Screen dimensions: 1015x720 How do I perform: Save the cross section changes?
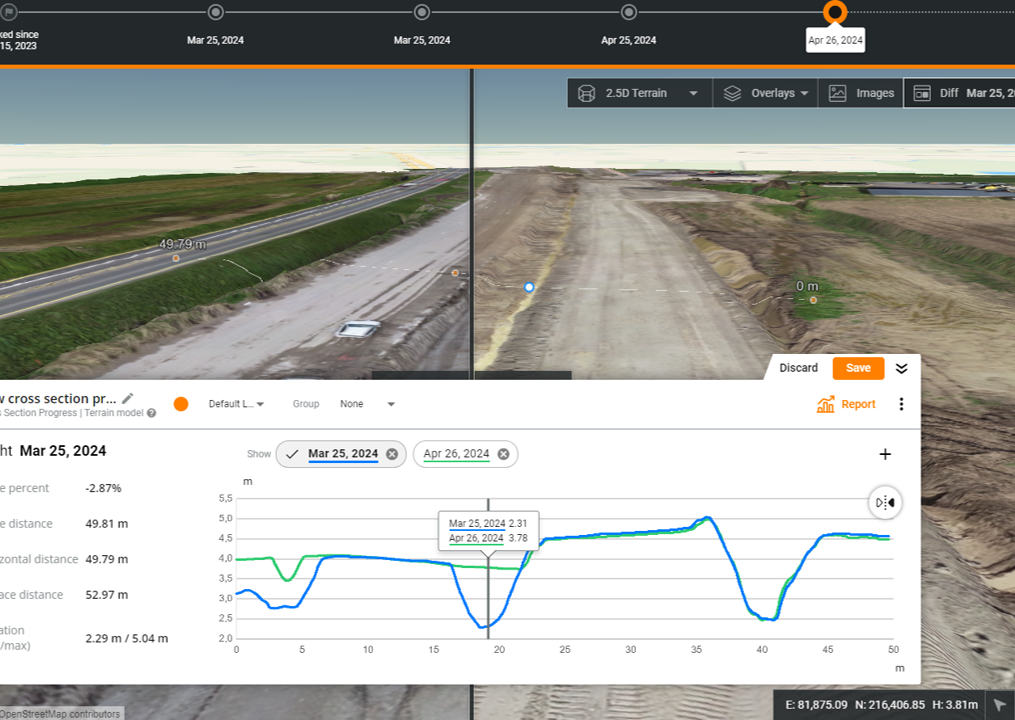point(857,368)
